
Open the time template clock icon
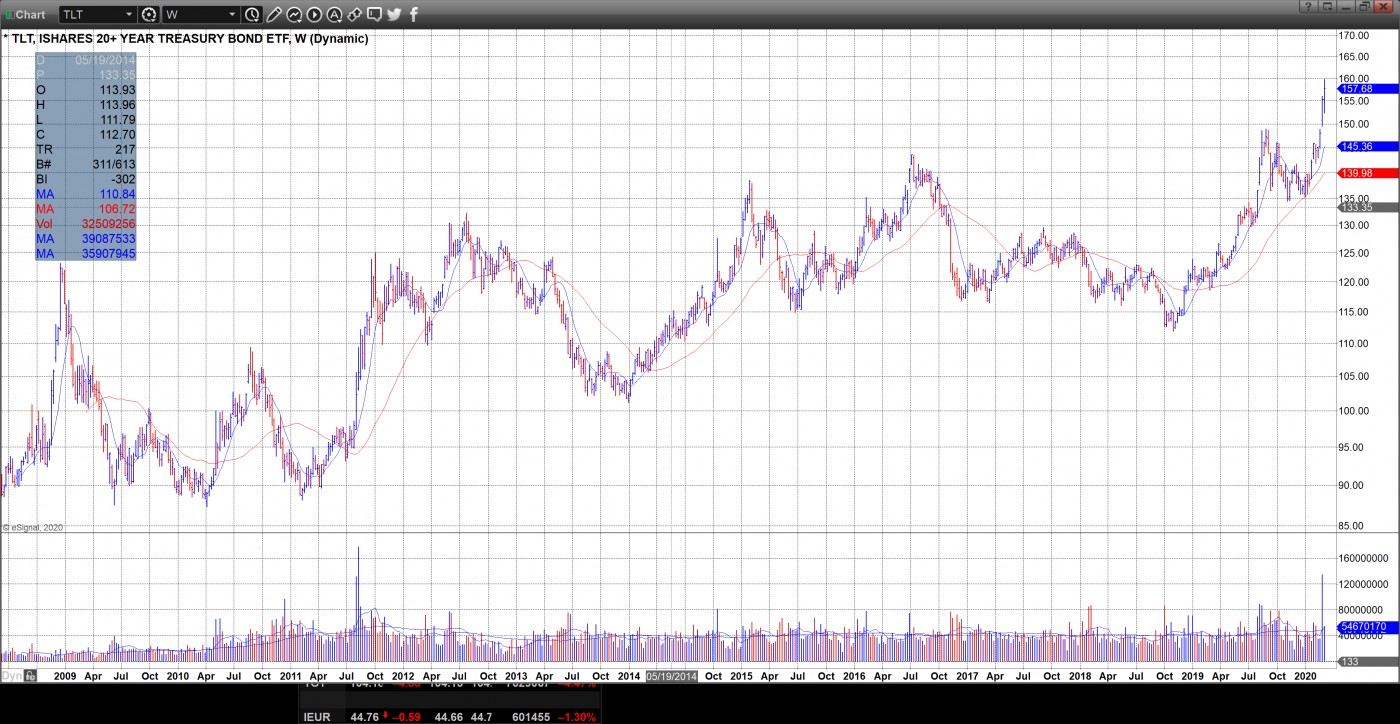tap(252, 14)
